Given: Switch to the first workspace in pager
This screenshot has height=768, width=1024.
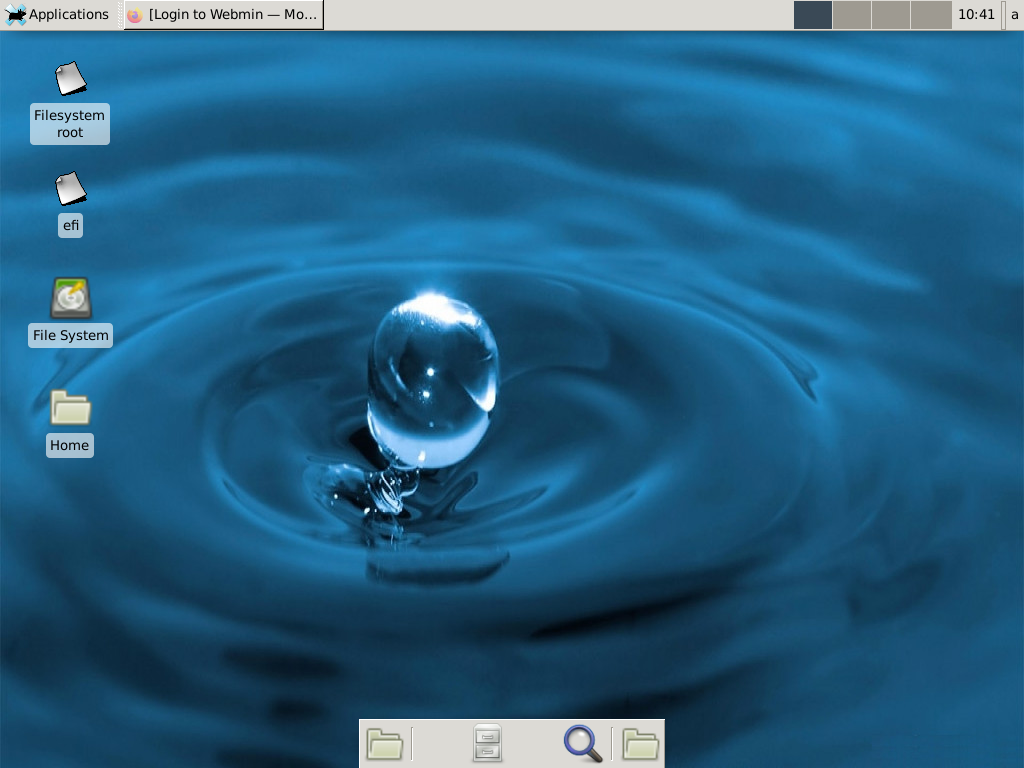Looking at the screenshot, I should (x=813, y=15).
